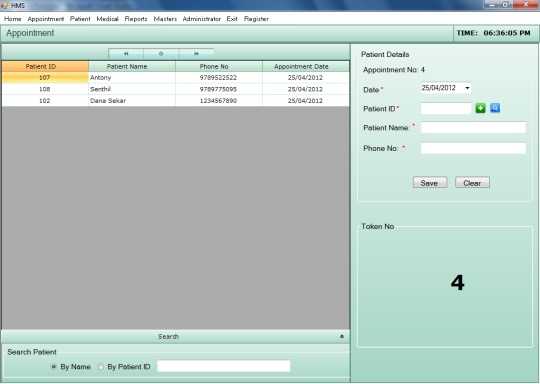Screen dimensions: 540x384
Task: Click the blue search patient icon
Action: point(495,108)
